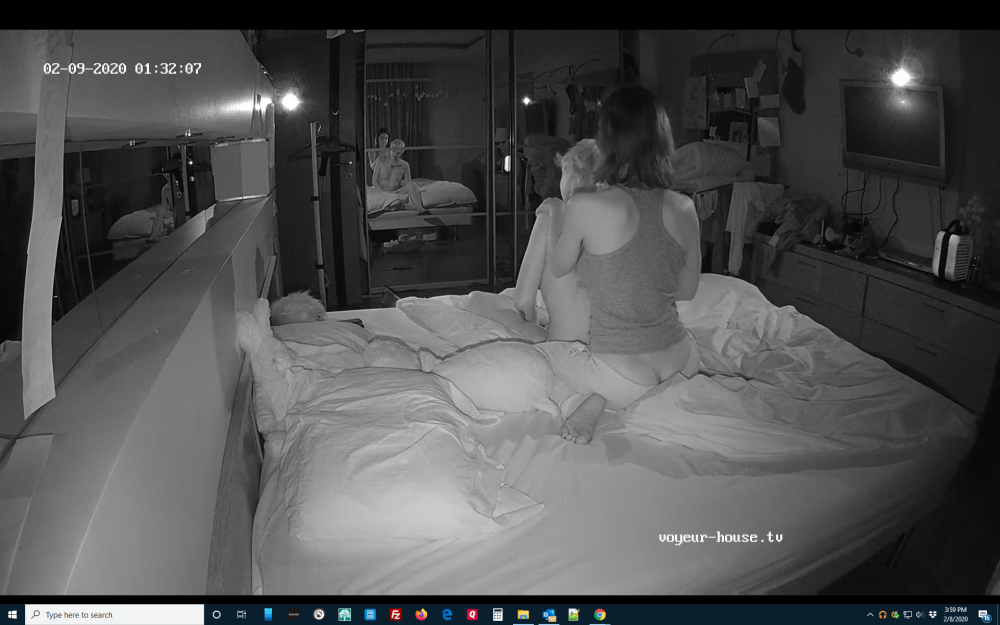
Task: Open Task View on the taskbar
Action: coord(242,615)
